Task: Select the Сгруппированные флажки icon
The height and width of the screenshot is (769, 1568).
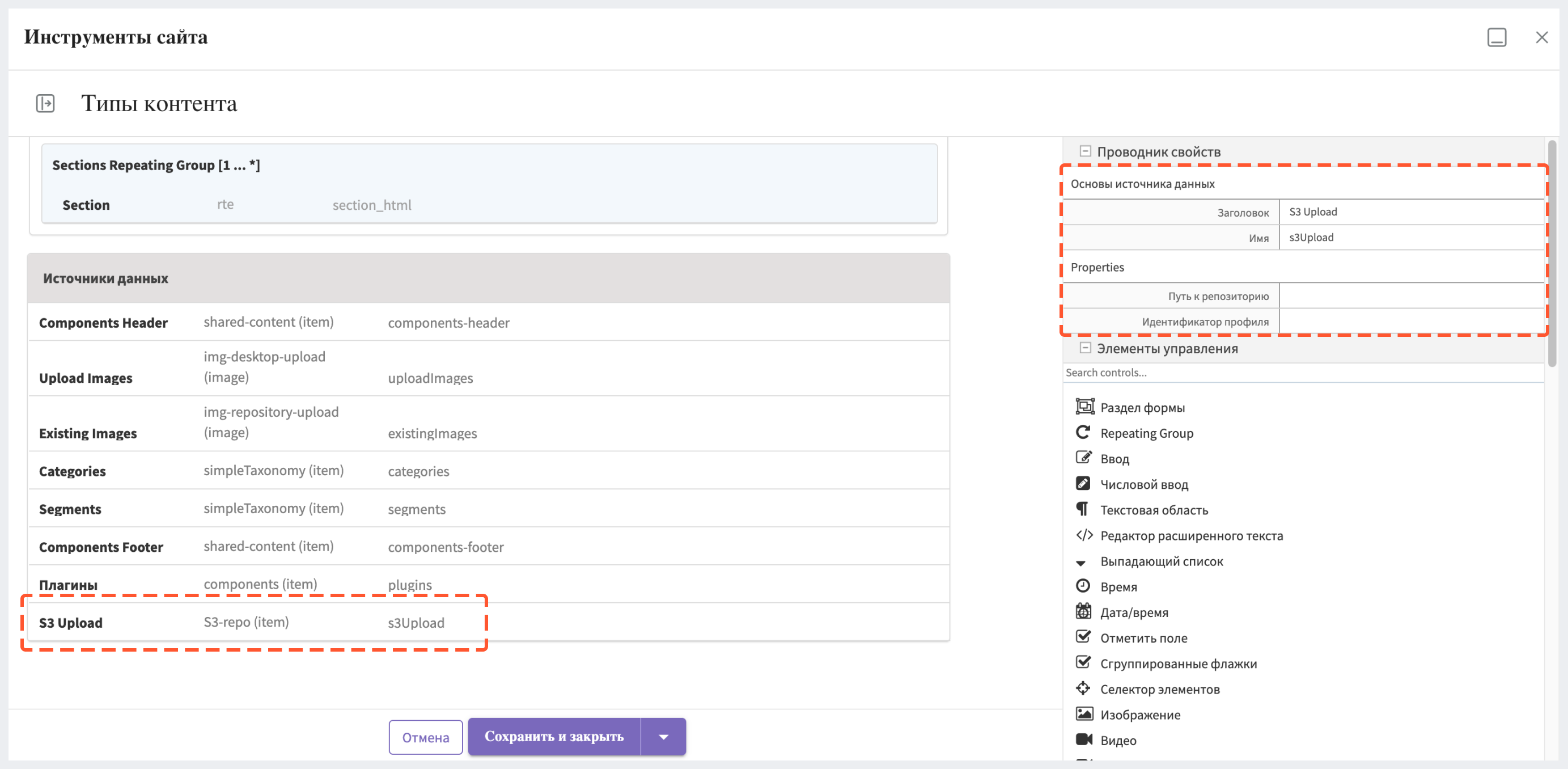Action: point(1083,662)
